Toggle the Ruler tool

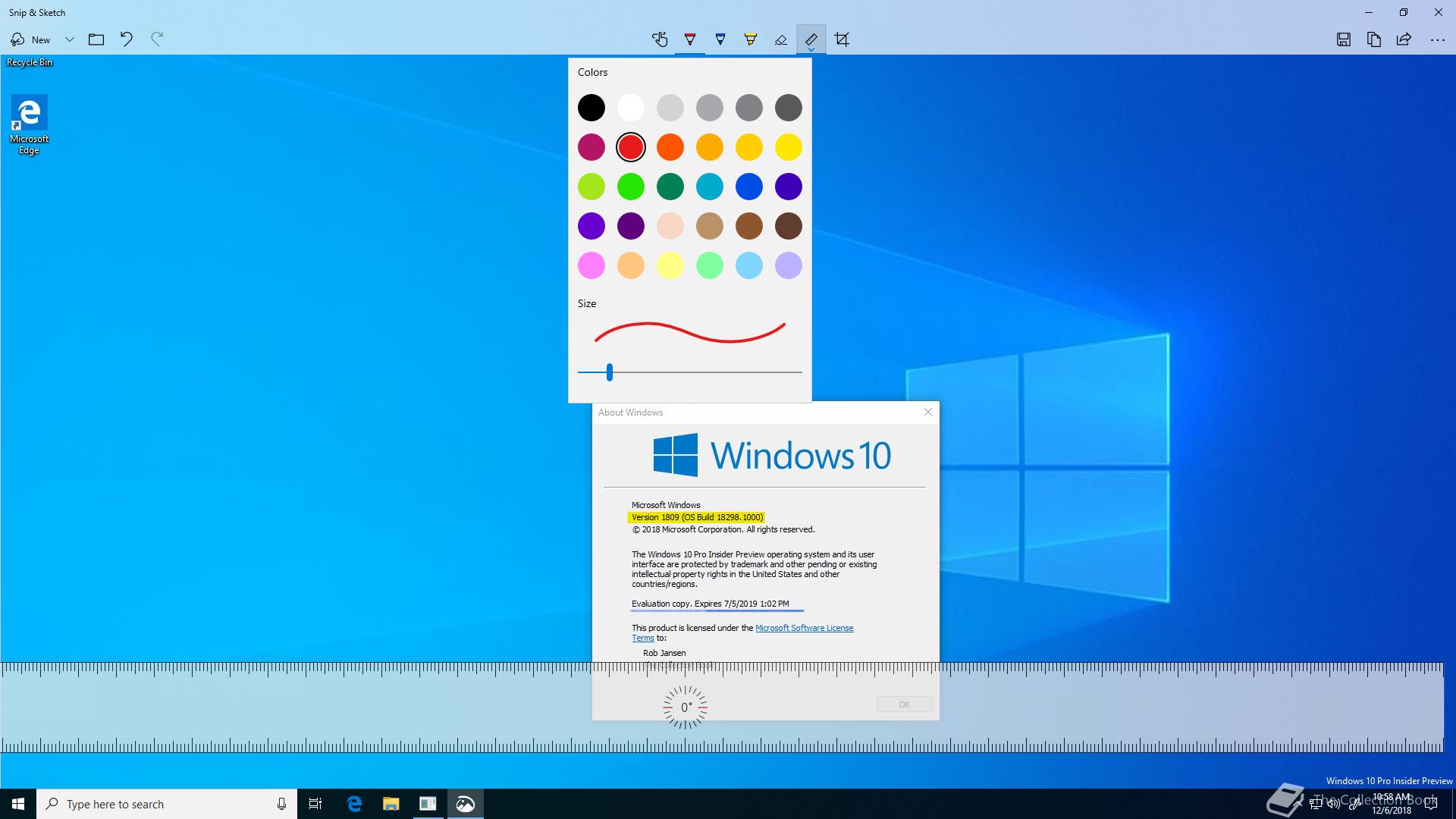tap(811, 39)
